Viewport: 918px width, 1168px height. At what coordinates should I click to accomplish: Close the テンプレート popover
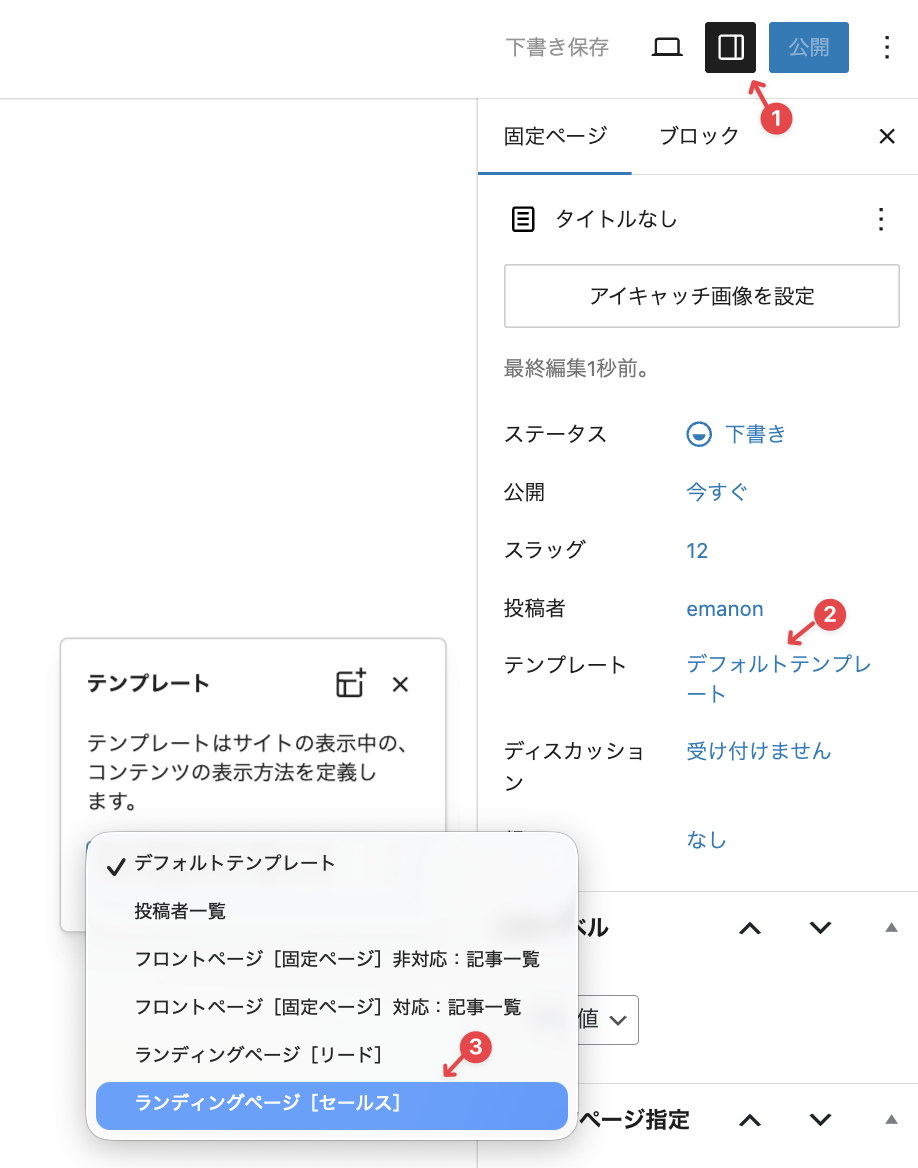tap(400, 684)
